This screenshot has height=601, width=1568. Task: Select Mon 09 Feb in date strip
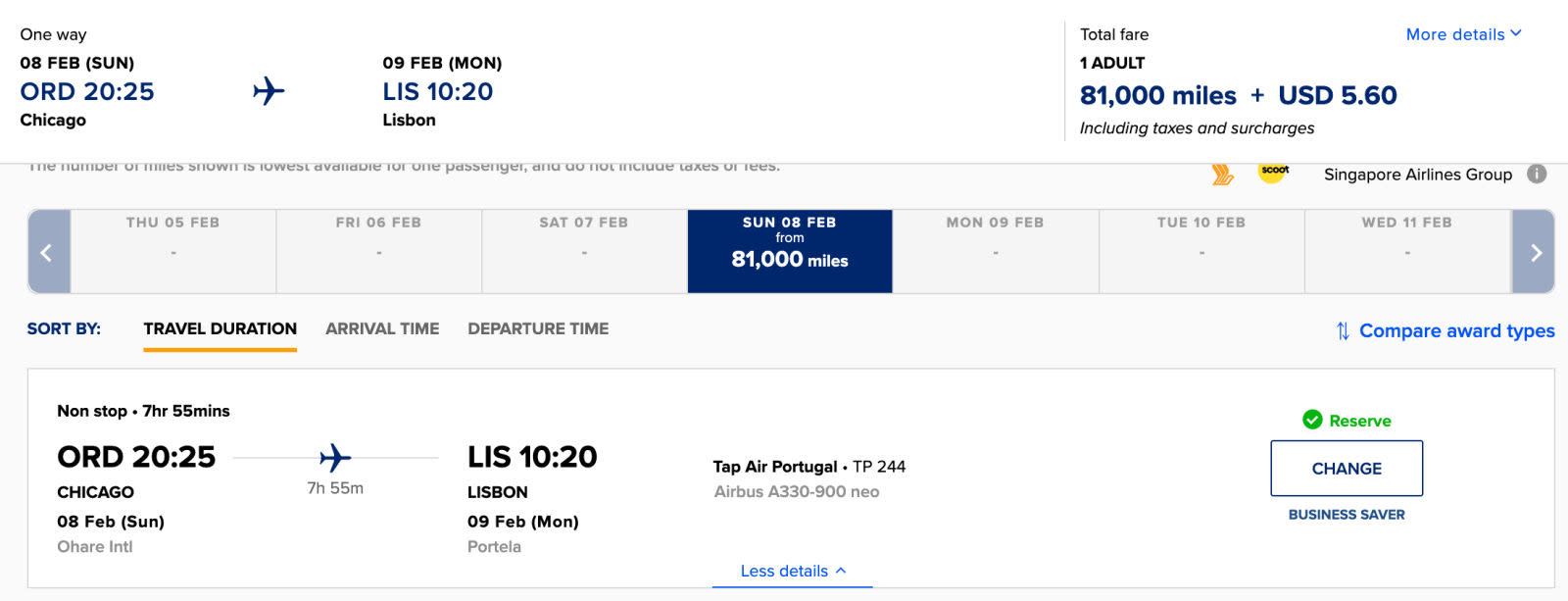coord(995,251)
